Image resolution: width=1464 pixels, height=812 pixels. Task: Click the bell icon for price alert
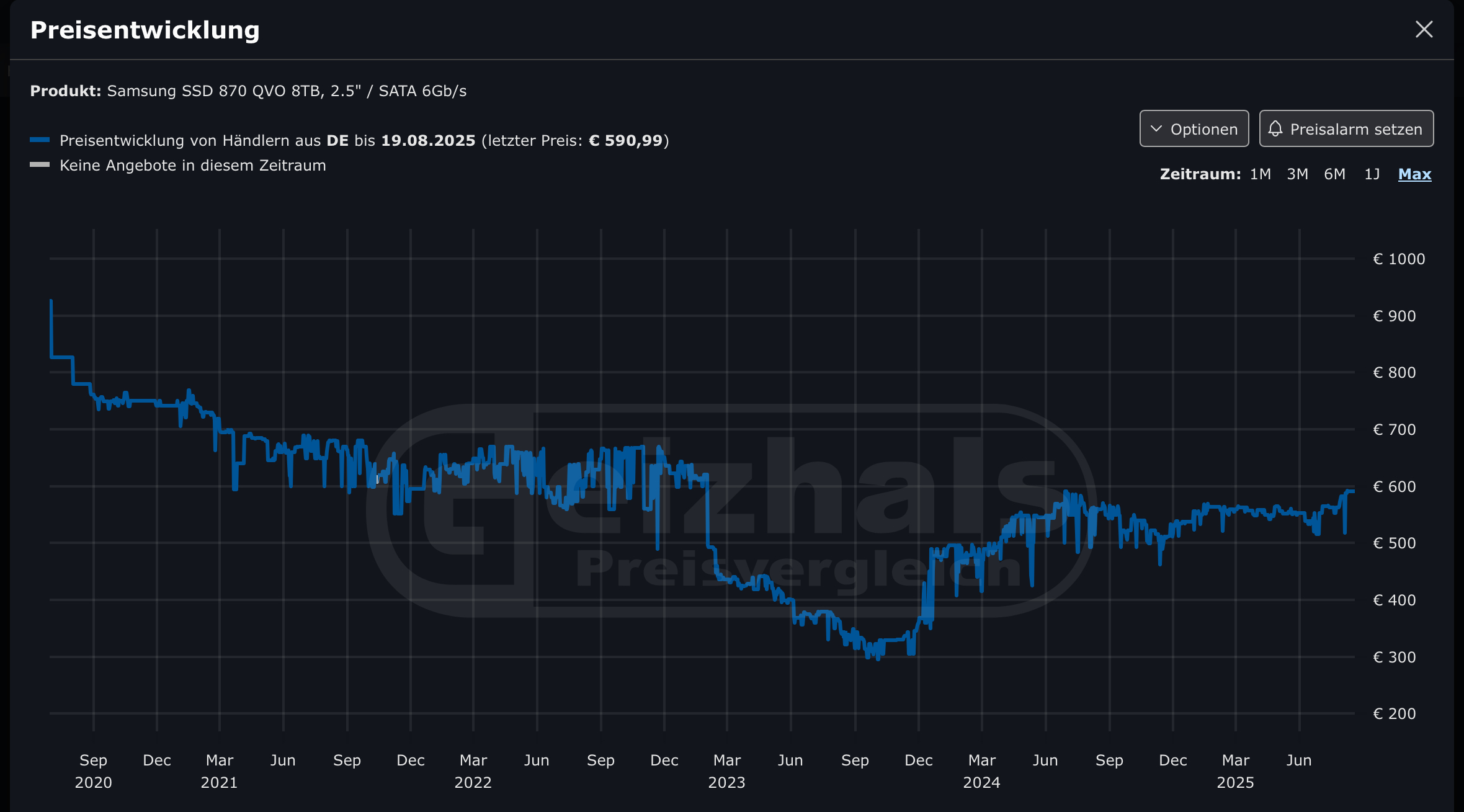click(x=1275, y=128)
